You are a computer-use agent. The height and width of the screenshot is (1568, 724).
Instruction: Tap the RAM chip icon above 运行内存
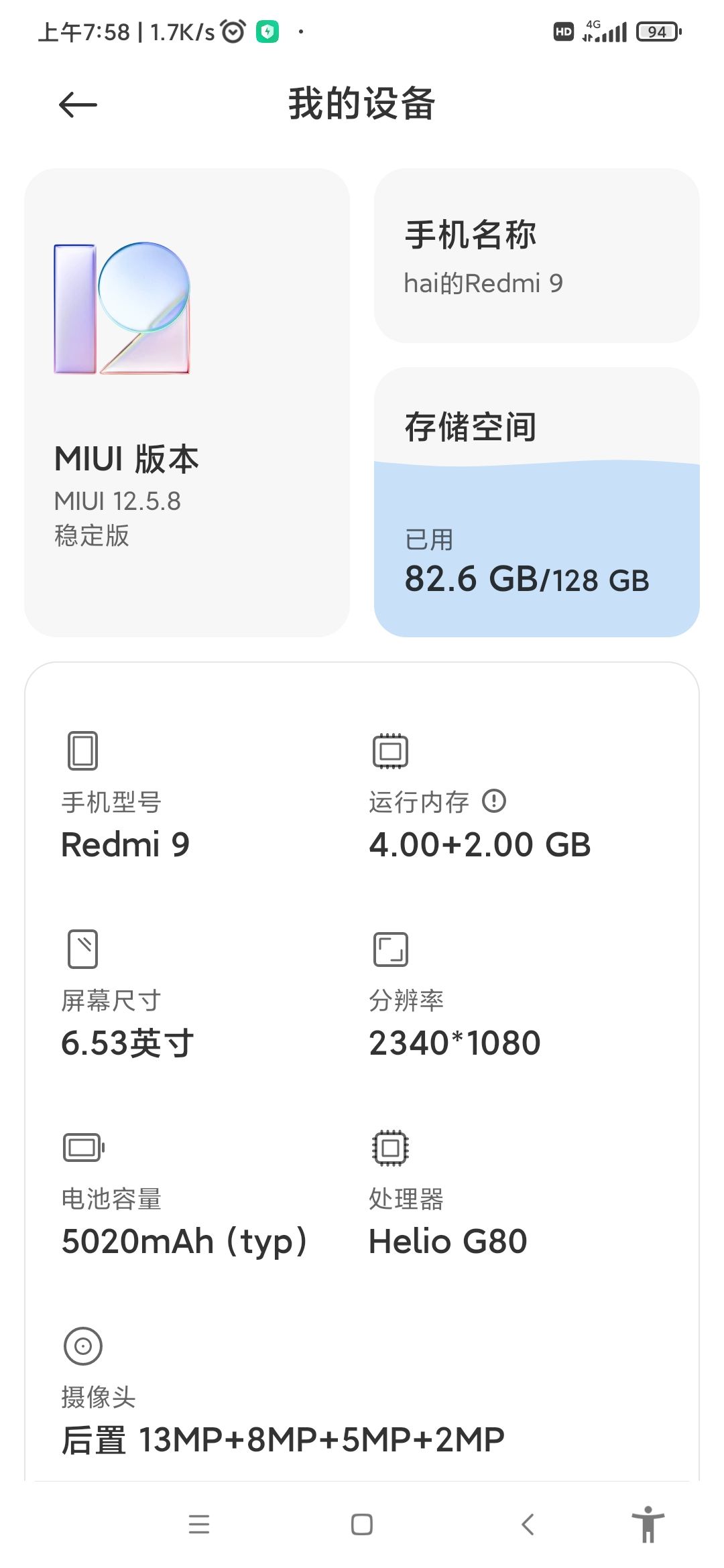click(391, 750)
